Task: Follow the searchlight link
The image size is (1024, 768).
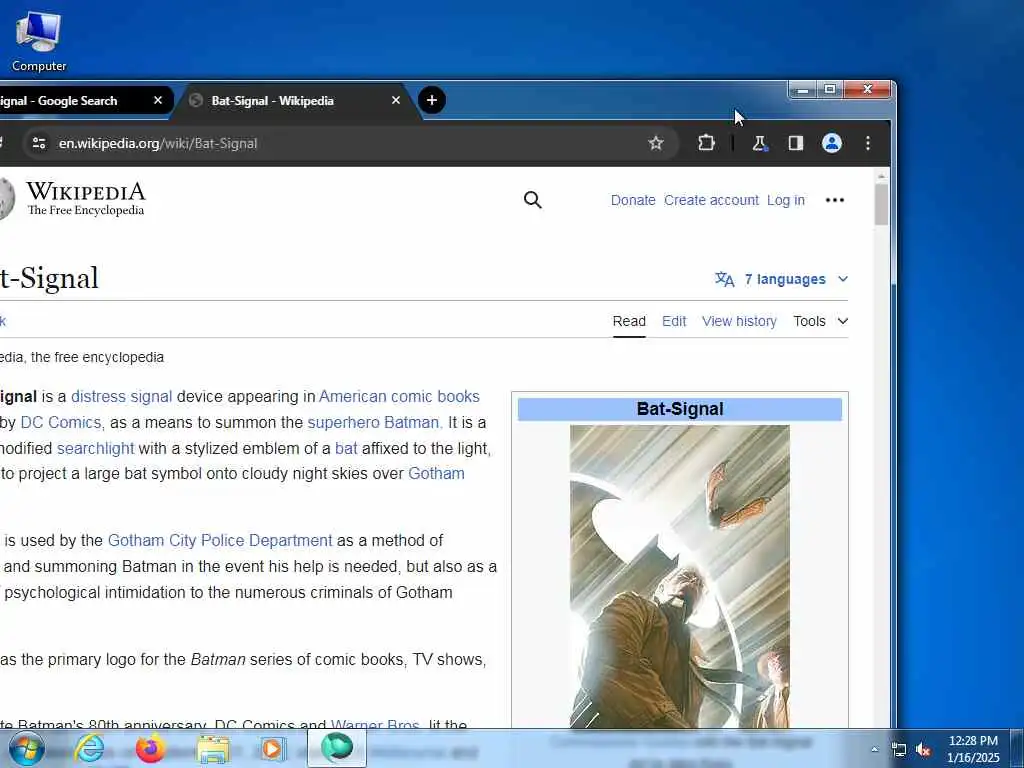Action: (x=95, y=449)
